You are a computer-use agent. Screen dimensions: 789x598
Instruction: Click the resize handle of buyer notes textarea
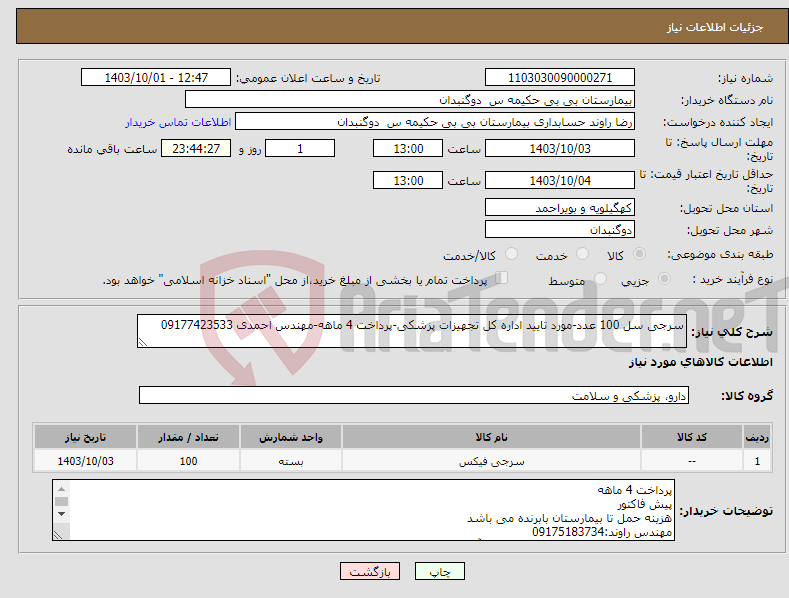pyautogui.click(x=58, y=536)
